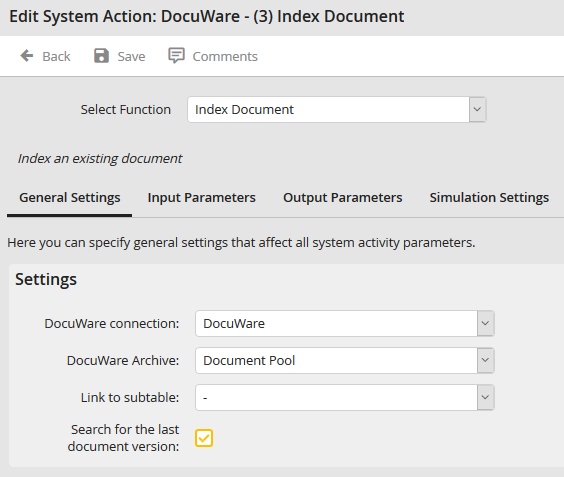Viewport: 564px width, 477px height.
Task: Switch to the Output Parameters tab
Action: pos(342,198)
